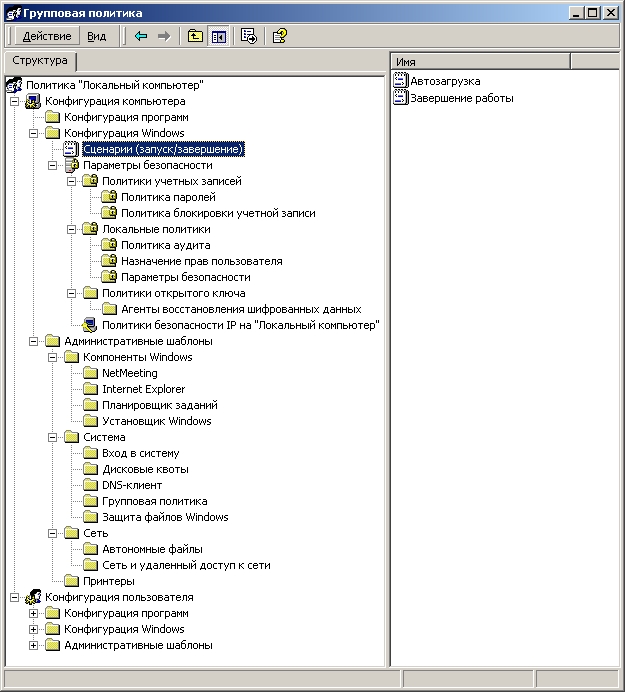Click the Help toolbar icon
Image resolution: width=626 pixels, height=693 pixels.
(279, 36)
